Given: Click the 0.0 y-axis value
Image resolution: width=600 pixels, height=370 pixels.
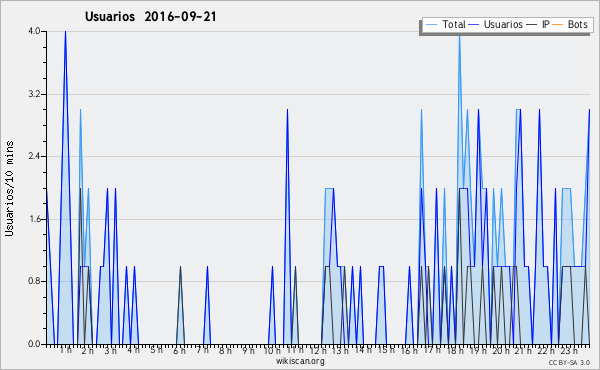Looking at the screenshot, I should (x=34, y=344).
